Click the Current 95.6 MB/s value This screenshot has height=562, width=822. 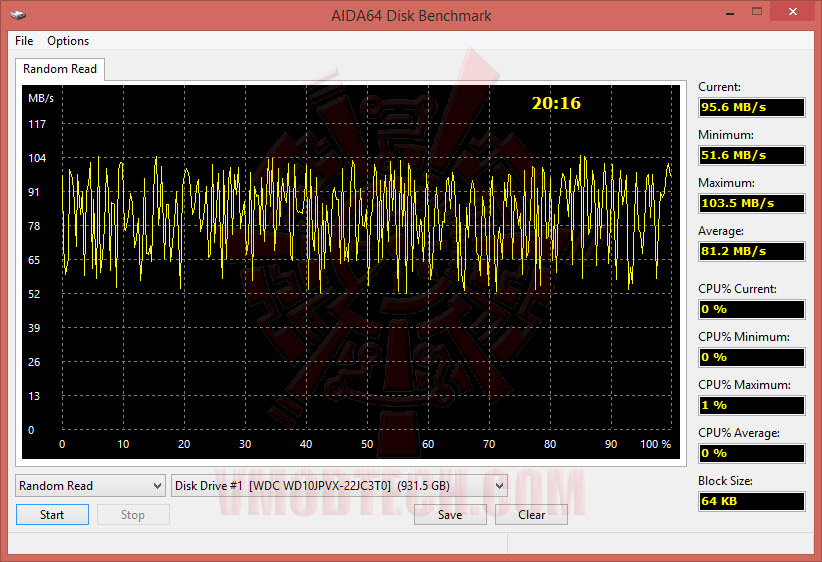coord(751,107)
